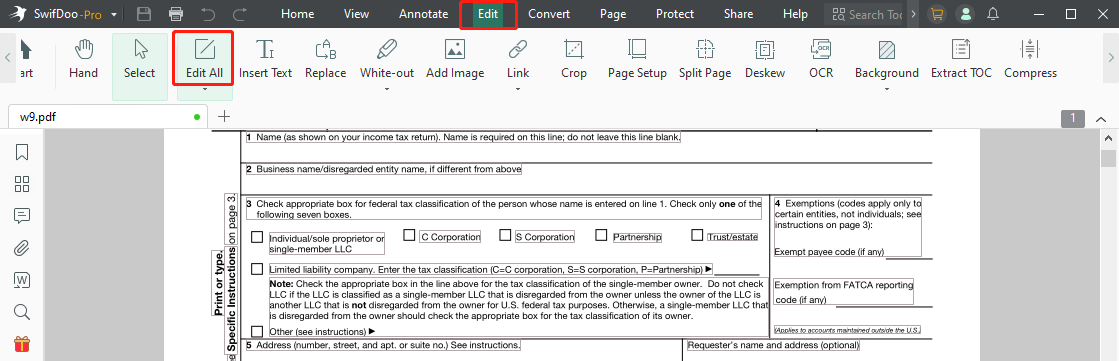The image size is (1119, 361).
Task: Open Page Setup
Action: click(x=637, y=59)
